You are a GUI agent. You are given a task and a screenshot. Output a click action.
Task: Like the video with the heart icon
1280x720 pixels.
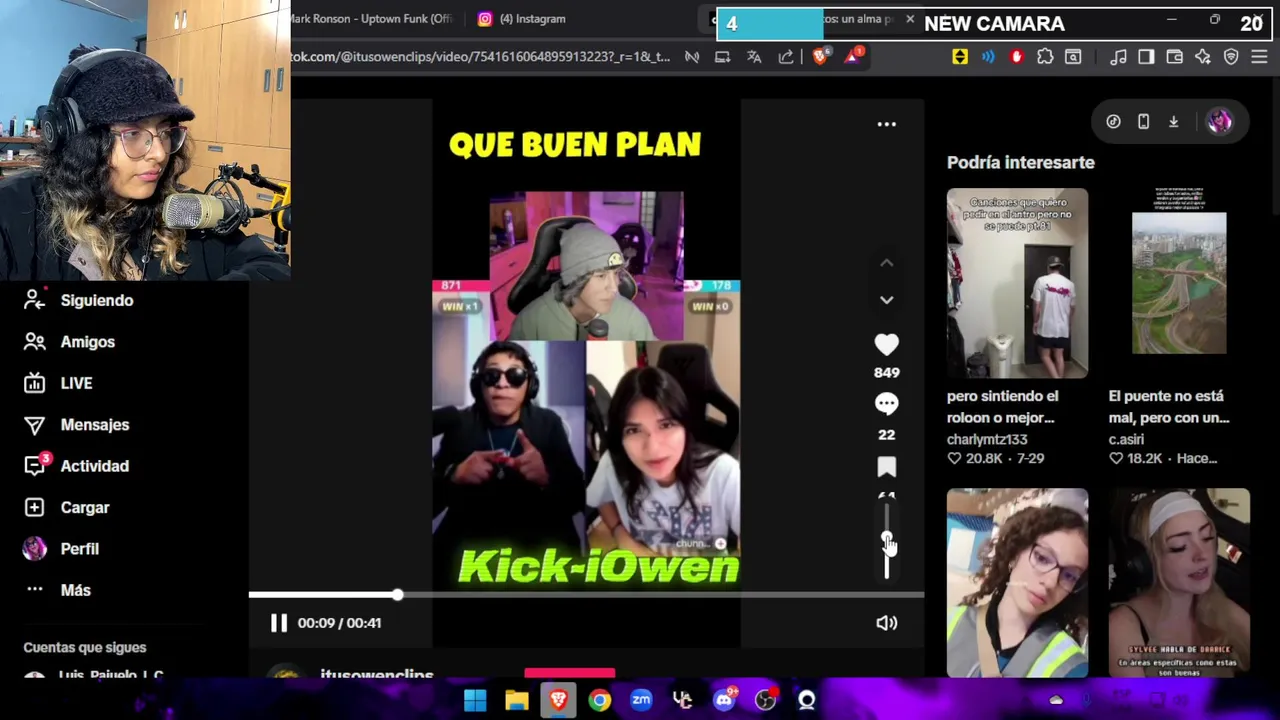click(886, 344)
